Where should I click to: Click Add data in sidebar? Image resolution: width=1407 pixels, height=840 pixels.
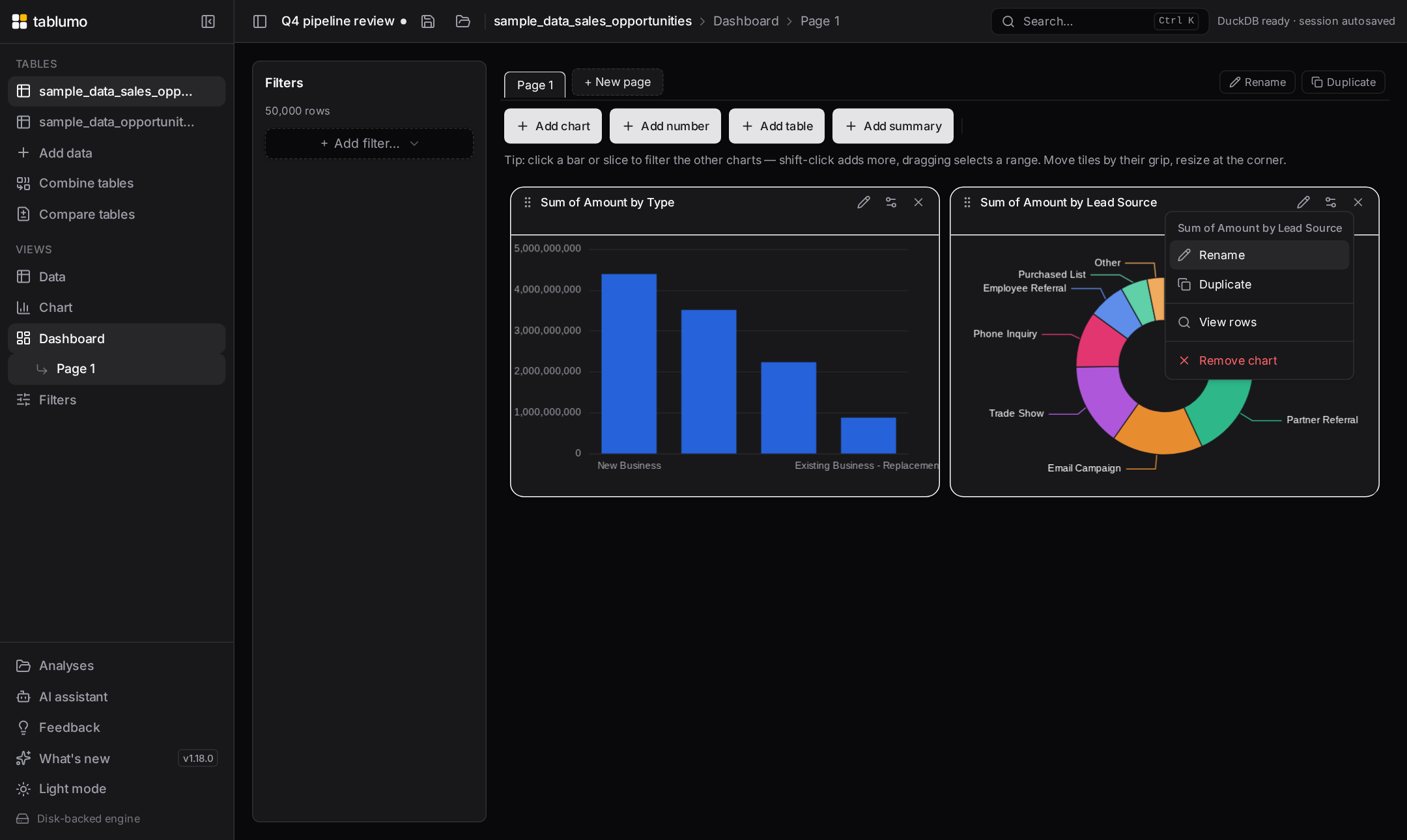[x=117, y=152]
